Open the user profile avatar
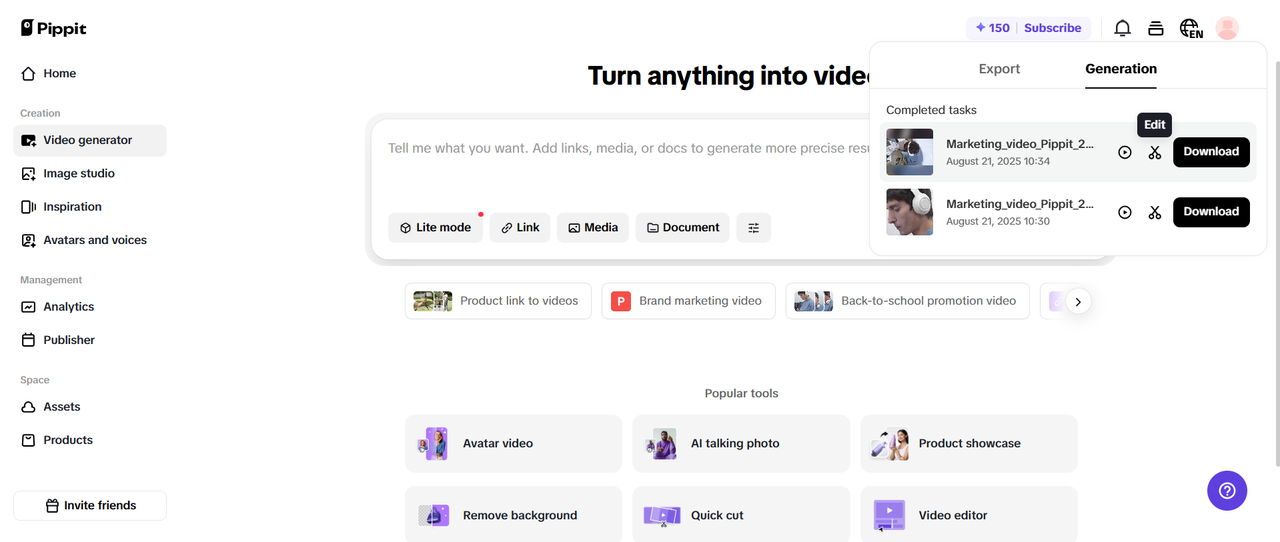The width and height of the screenshot is (1280, 542). pyautogui.click(x=1227, y=28)
